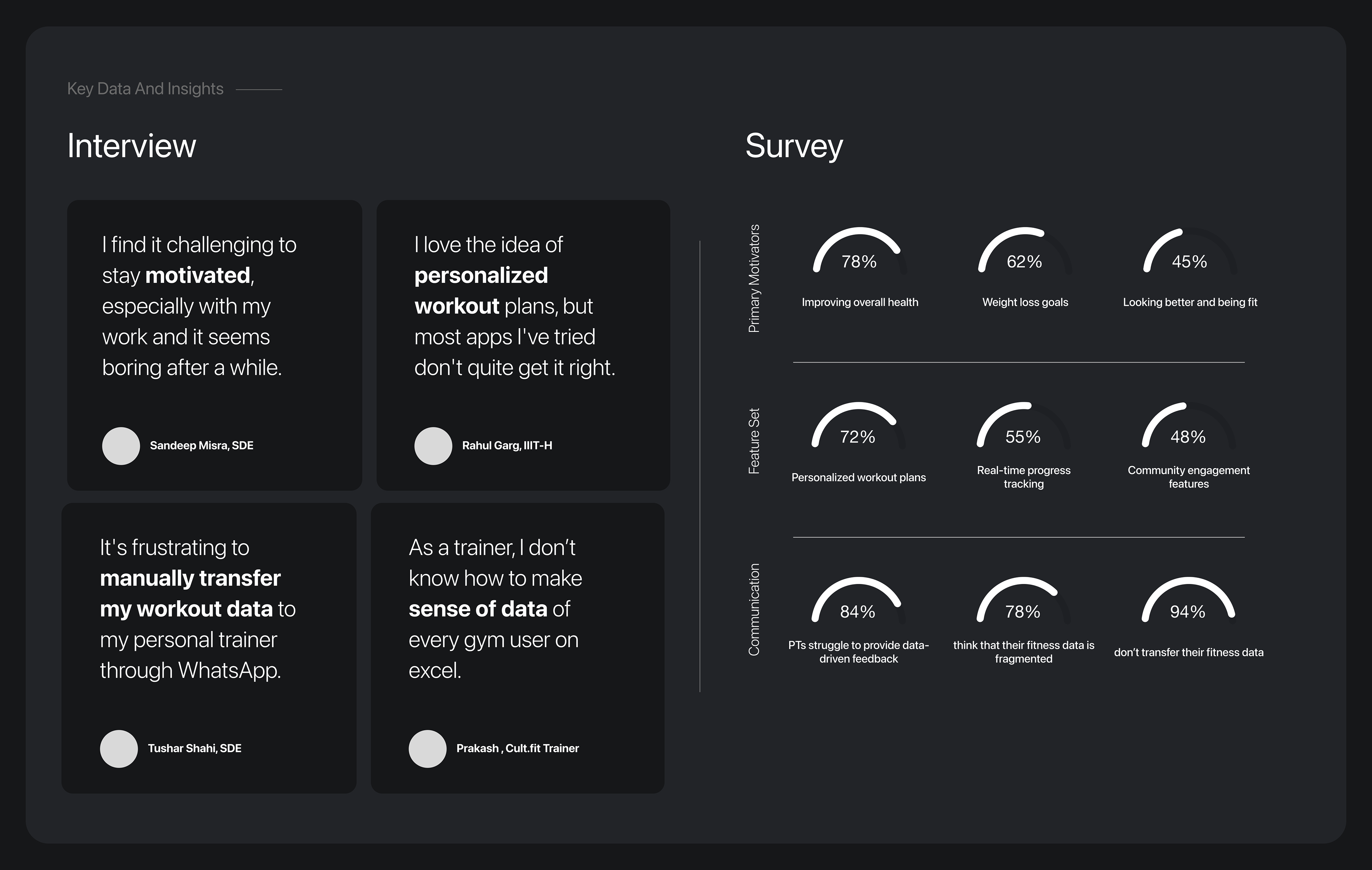
Task: Click Prakash's avatar circle
Action: (x=427, y=749)
